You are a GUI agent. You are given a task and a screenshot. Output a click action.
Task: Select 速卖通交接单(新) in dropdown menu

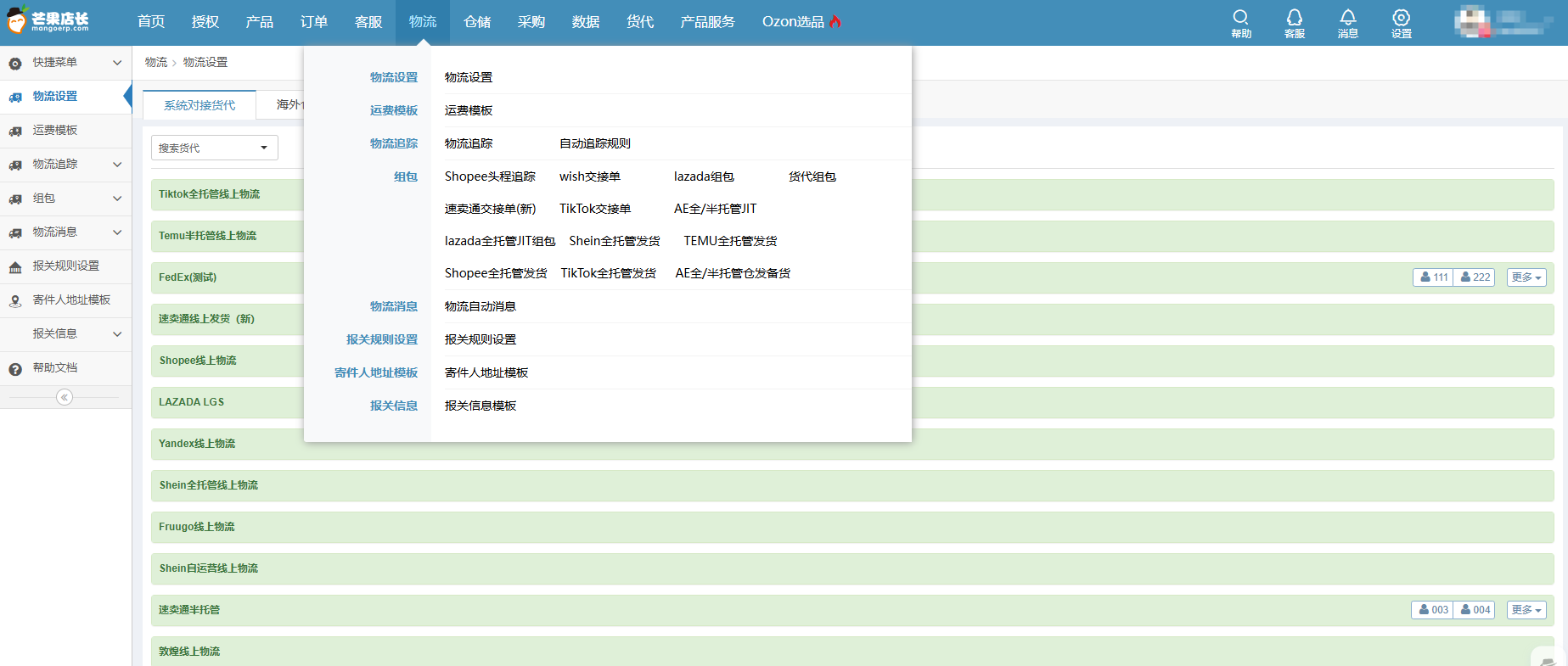coord(490,209)
